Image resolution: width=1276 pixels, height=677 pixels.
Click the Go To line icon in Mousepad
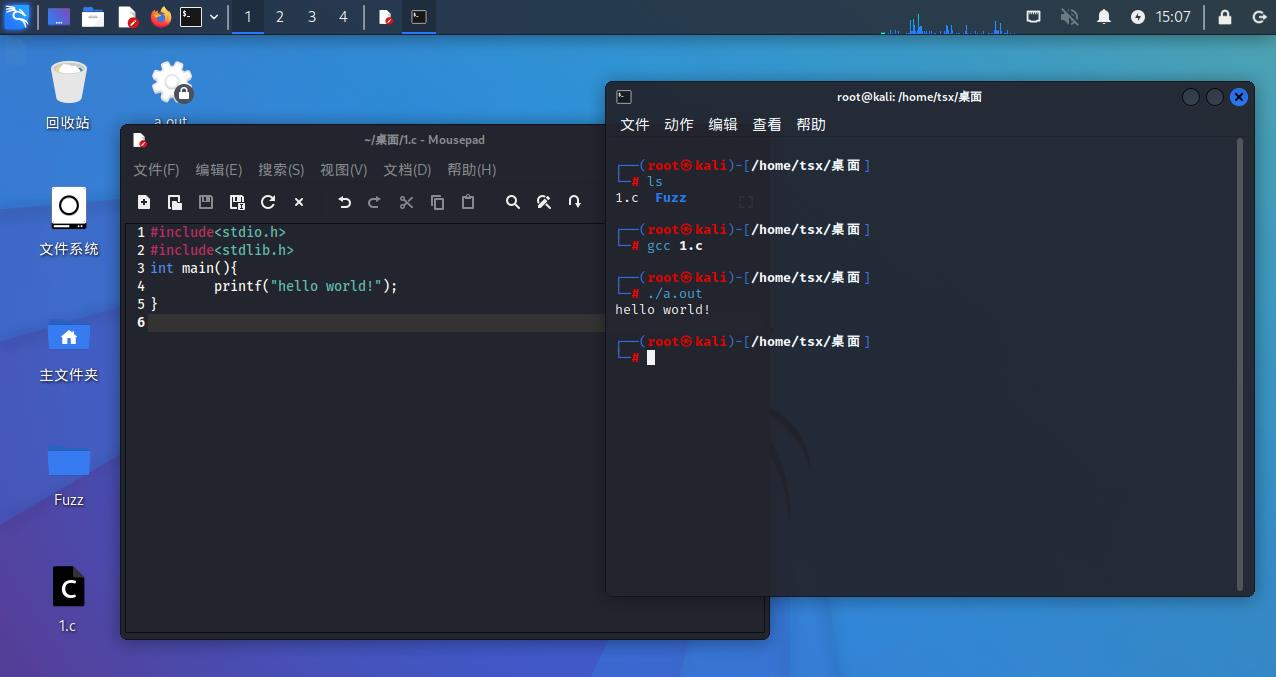click(x=575, y=202)
